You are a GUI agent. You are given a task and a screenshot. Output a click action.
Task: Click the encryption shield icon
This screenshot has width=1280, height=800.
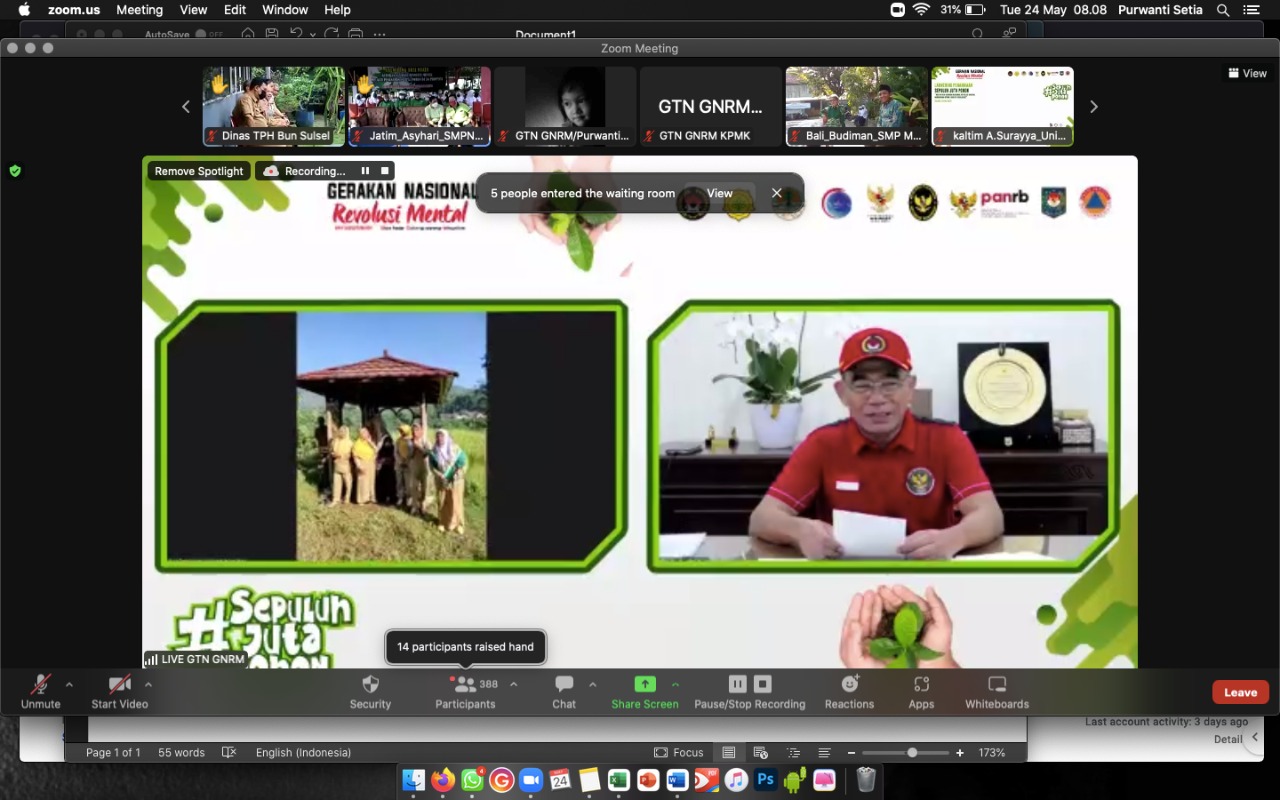(15, 171)
